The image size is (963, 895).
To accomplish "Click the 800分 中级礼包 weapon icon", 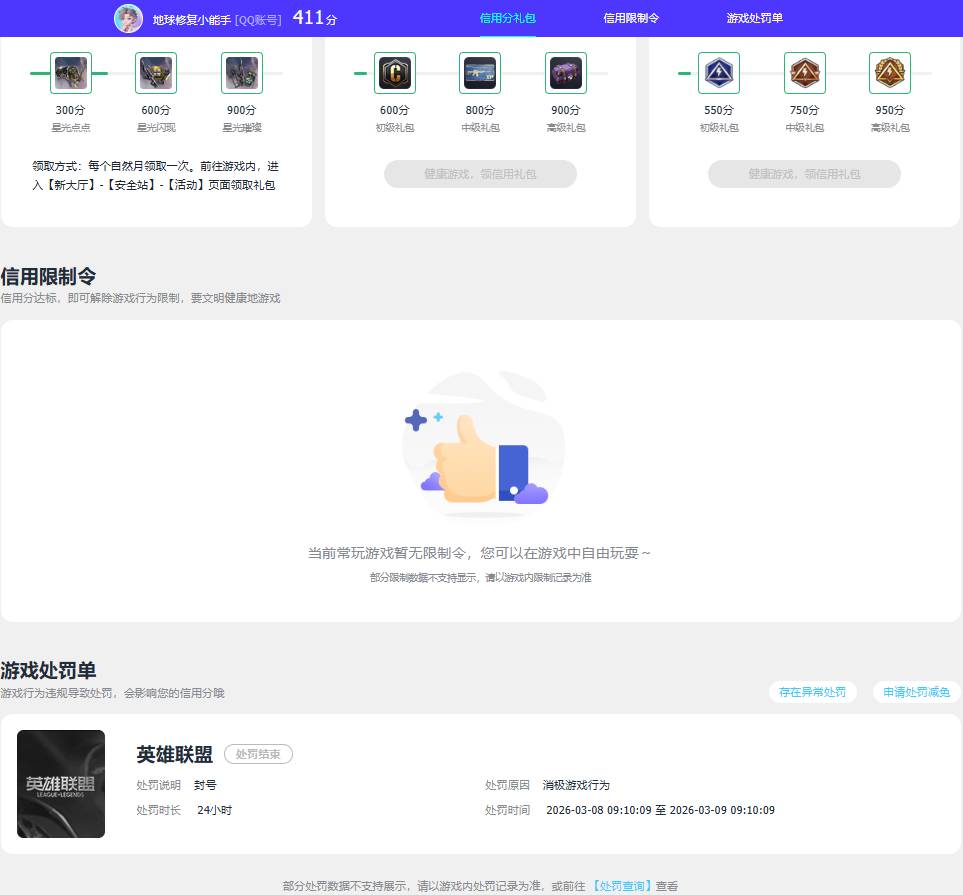I will click(480, 73).
